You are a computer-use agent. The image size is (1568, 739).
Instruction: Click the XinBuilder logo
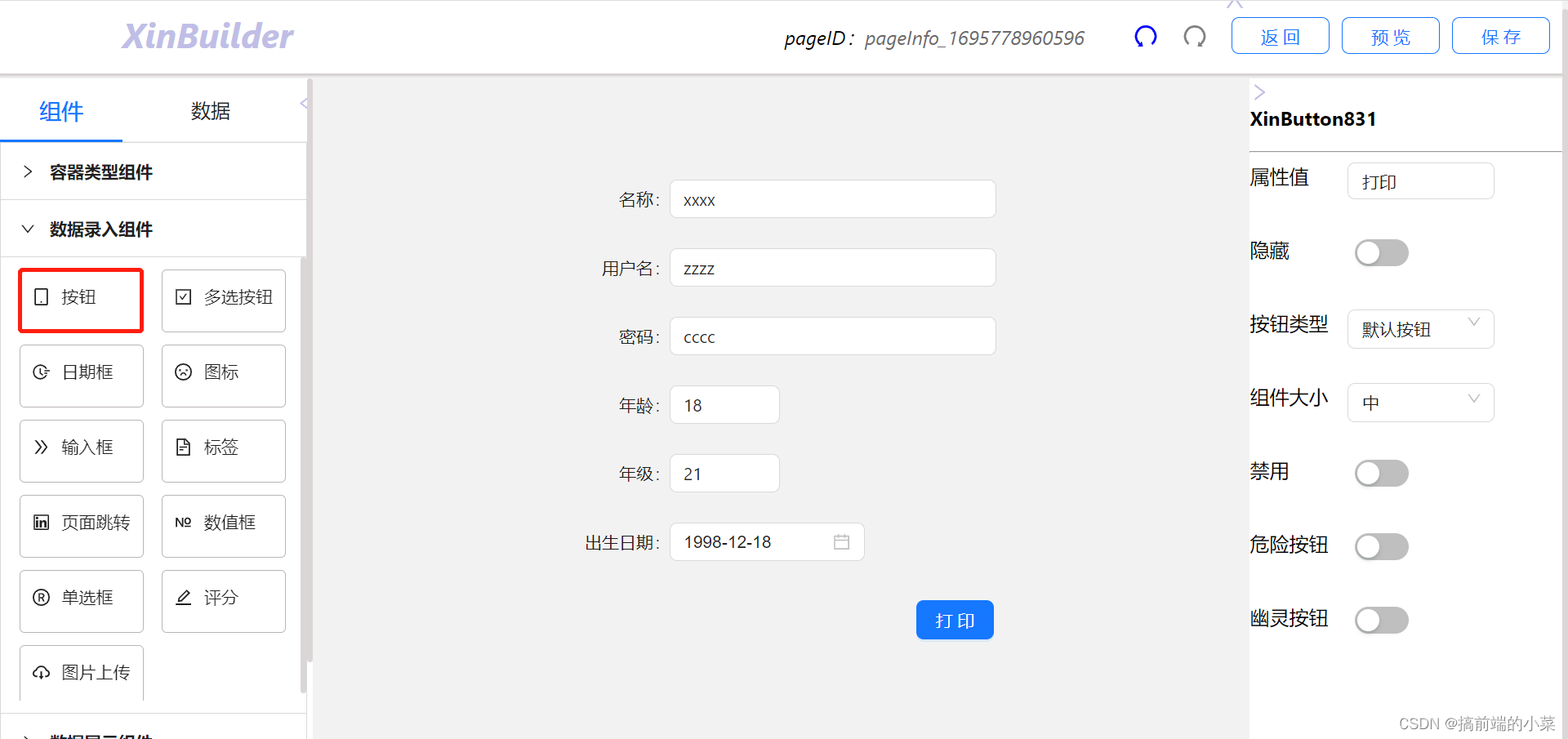(207, 36)
